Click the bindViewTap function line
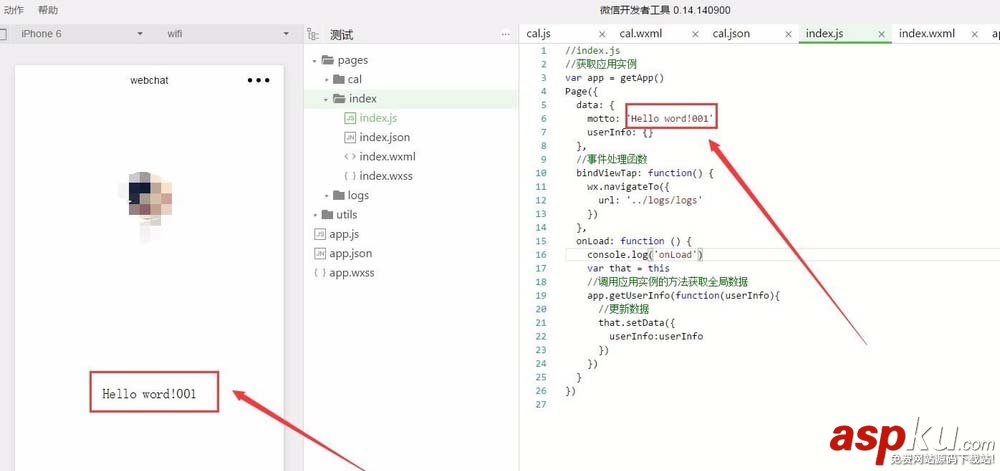The width and height of the screenshot is (1000, 471). pos(645,173)
